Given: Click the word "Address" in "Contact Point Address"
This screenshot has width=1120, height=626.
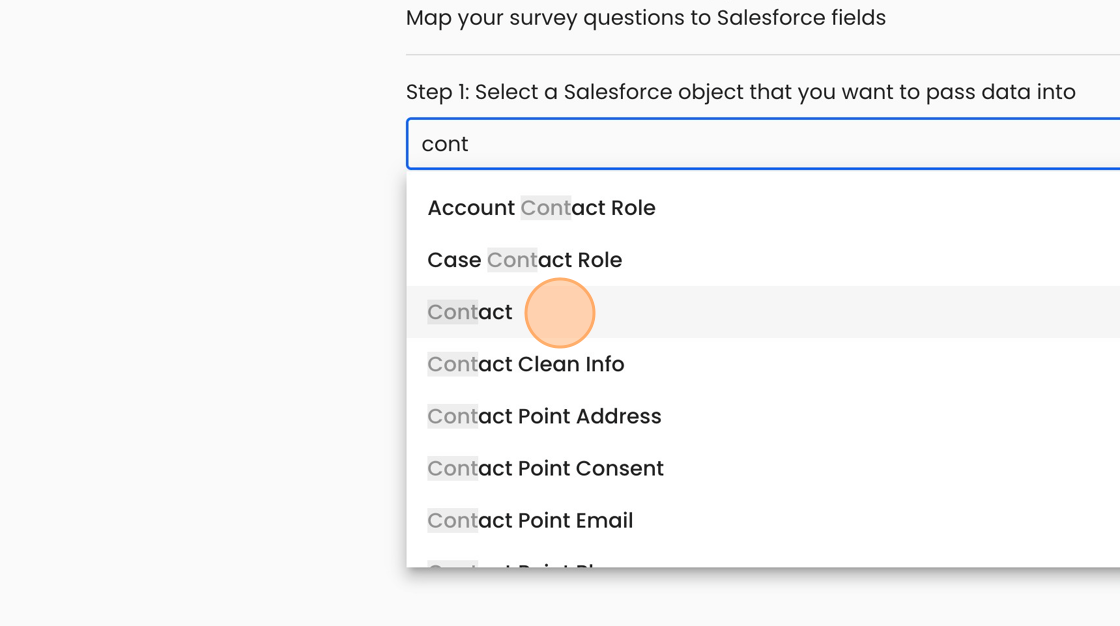Looking at the screenshot, I should [620, 416].
